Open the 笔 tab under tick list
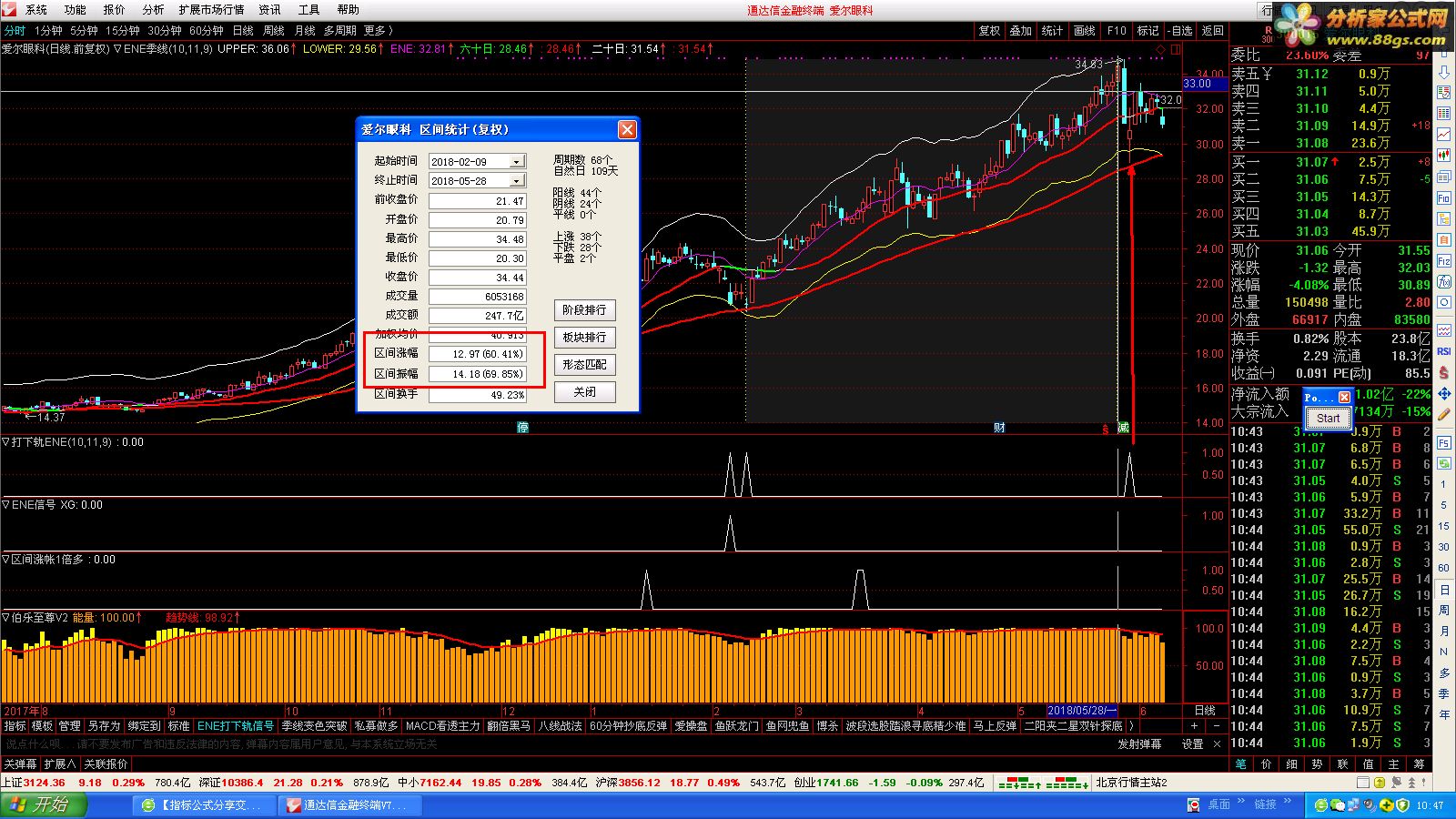Image resolution: width=1456 pixels, height=819 pixels. (1240, 764)
